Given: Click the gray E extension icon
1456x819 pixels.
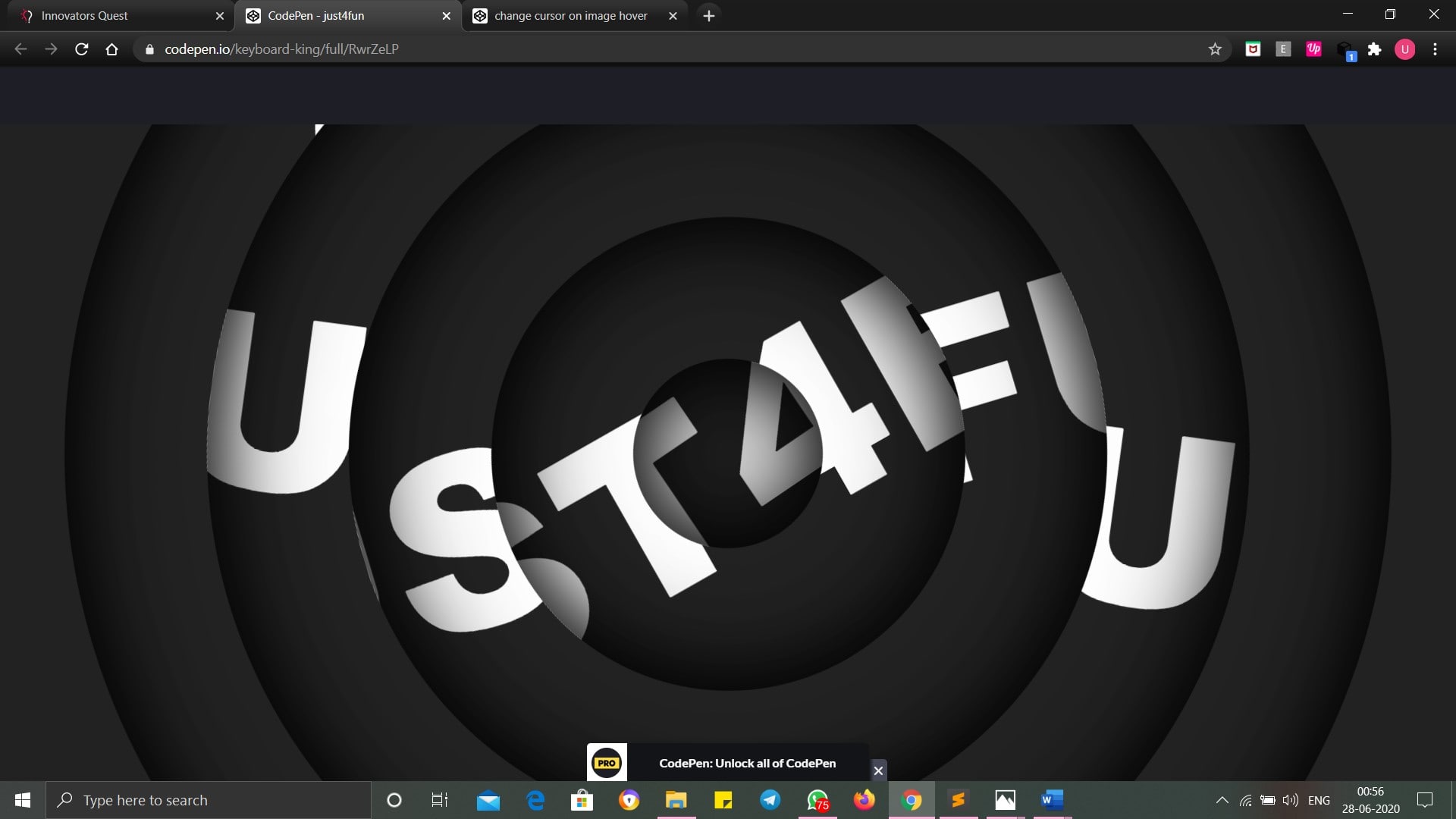Looking at the screenshot, I should (x=1283, y=49).
